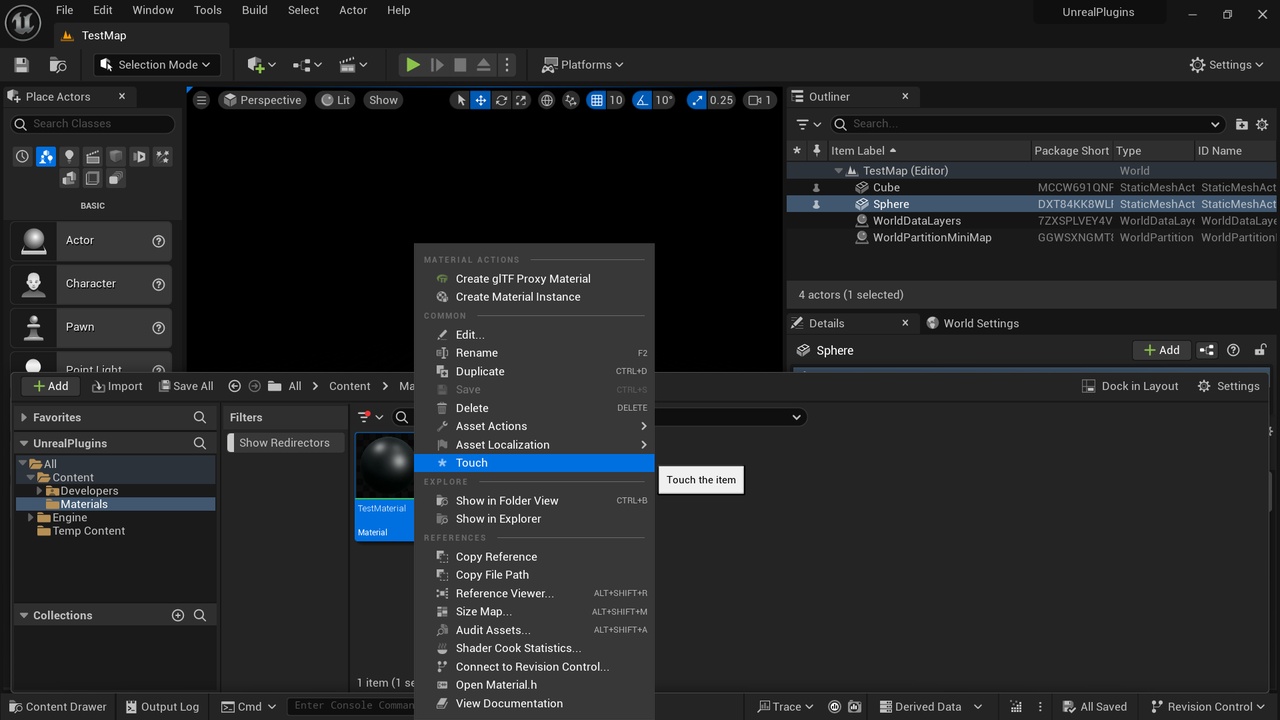The image size is (1280, 720).
Task: Click the Outliner search field
Action: point(1028,124)
